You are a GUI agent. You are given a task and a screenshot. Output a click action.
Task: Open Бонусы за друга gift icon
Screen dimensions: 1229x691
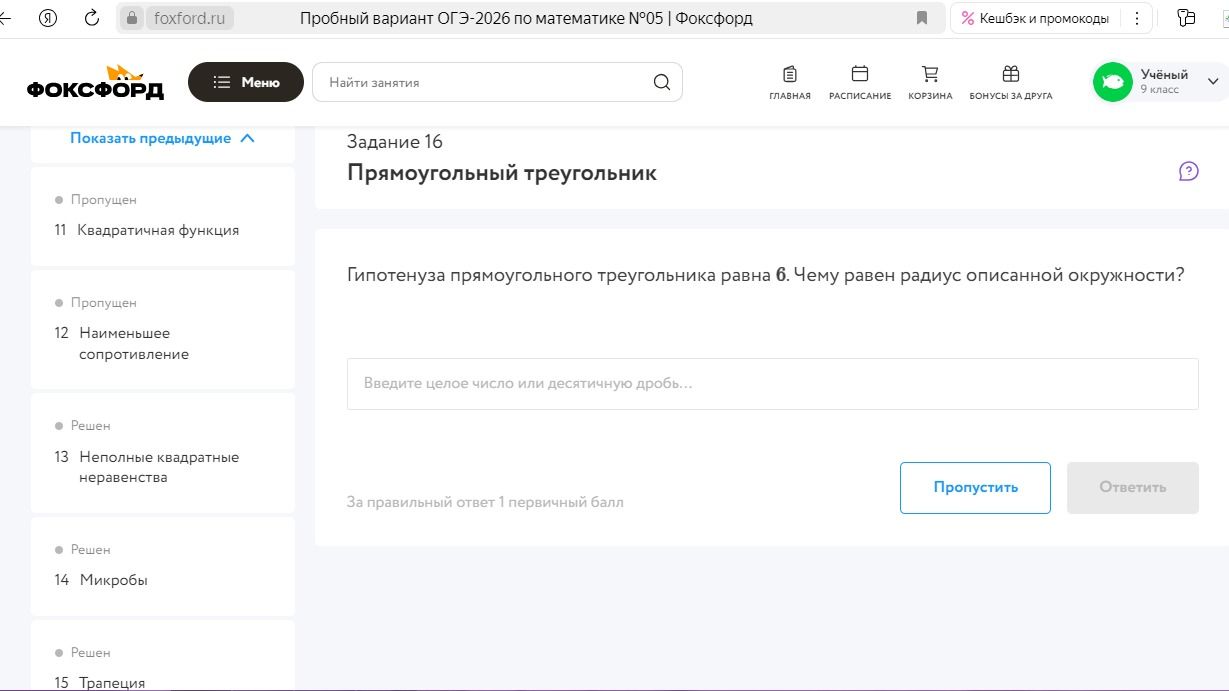[1011, 74]
